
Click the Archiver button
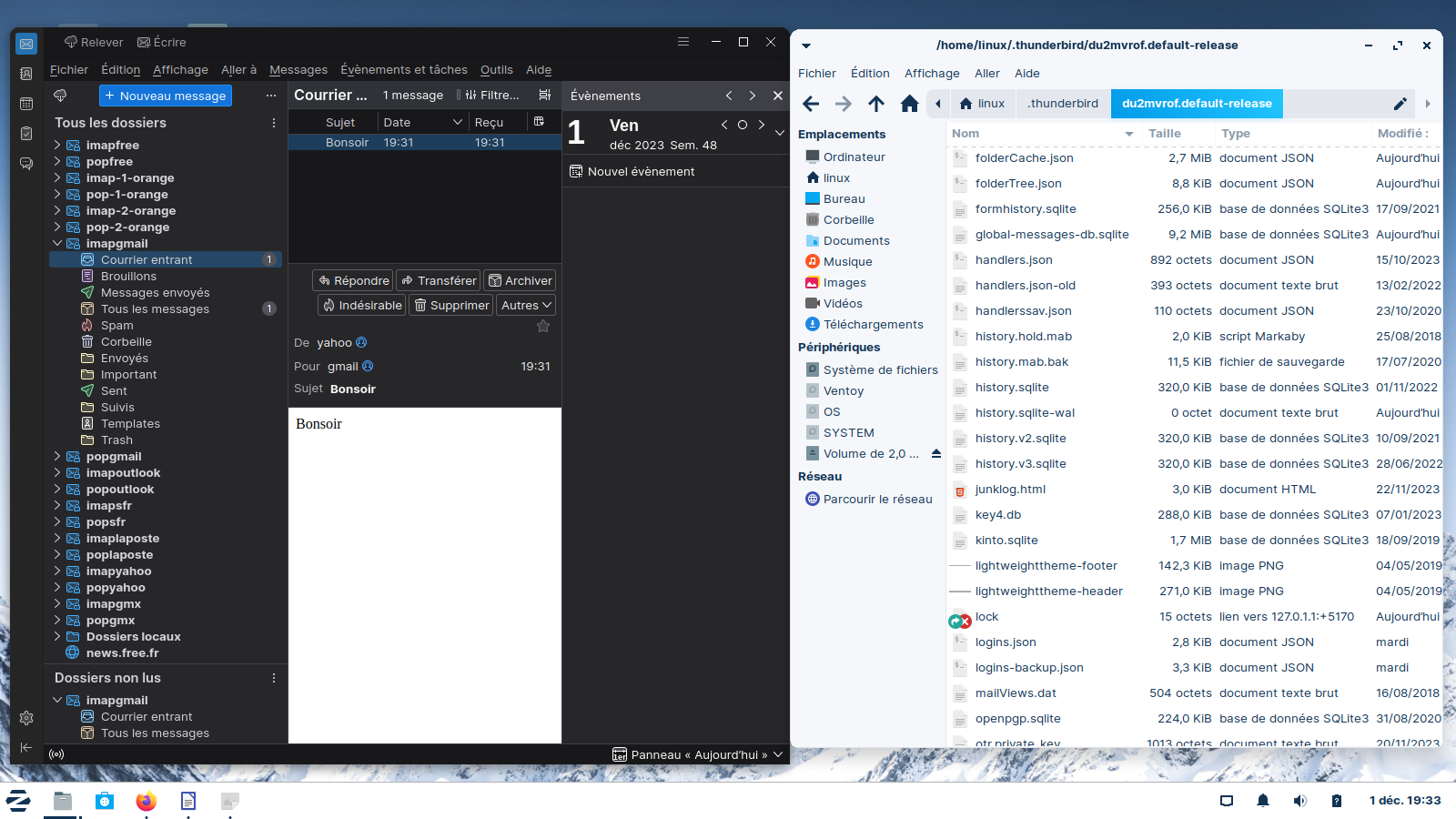[x=520, y=280]
